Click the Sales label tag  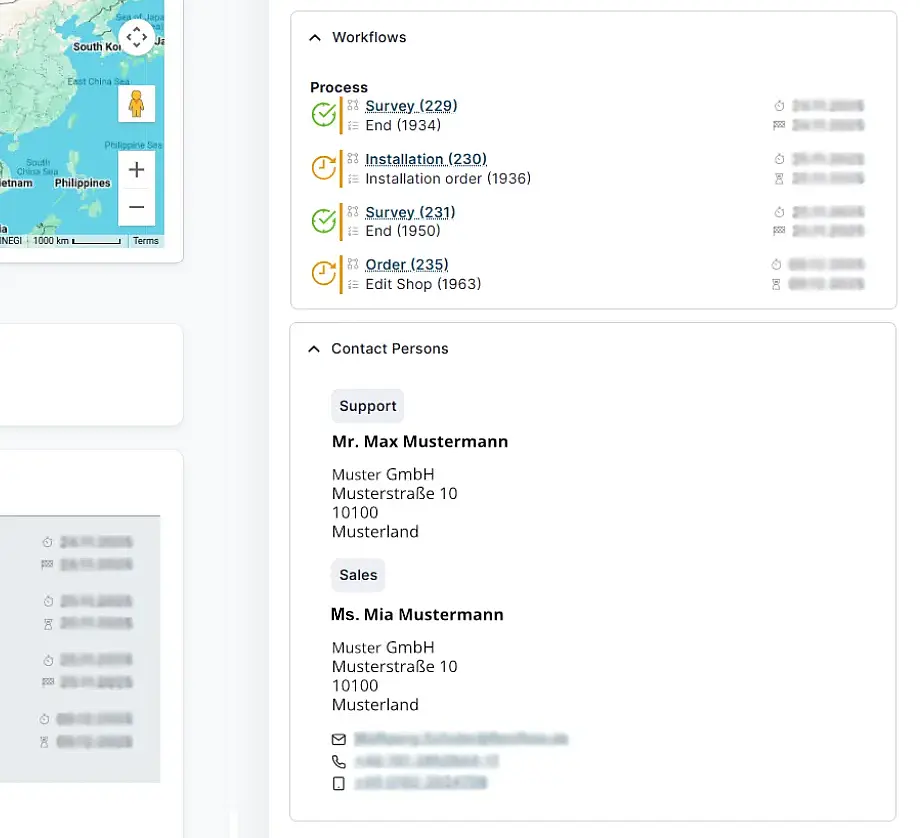click(x=357, y=575)
